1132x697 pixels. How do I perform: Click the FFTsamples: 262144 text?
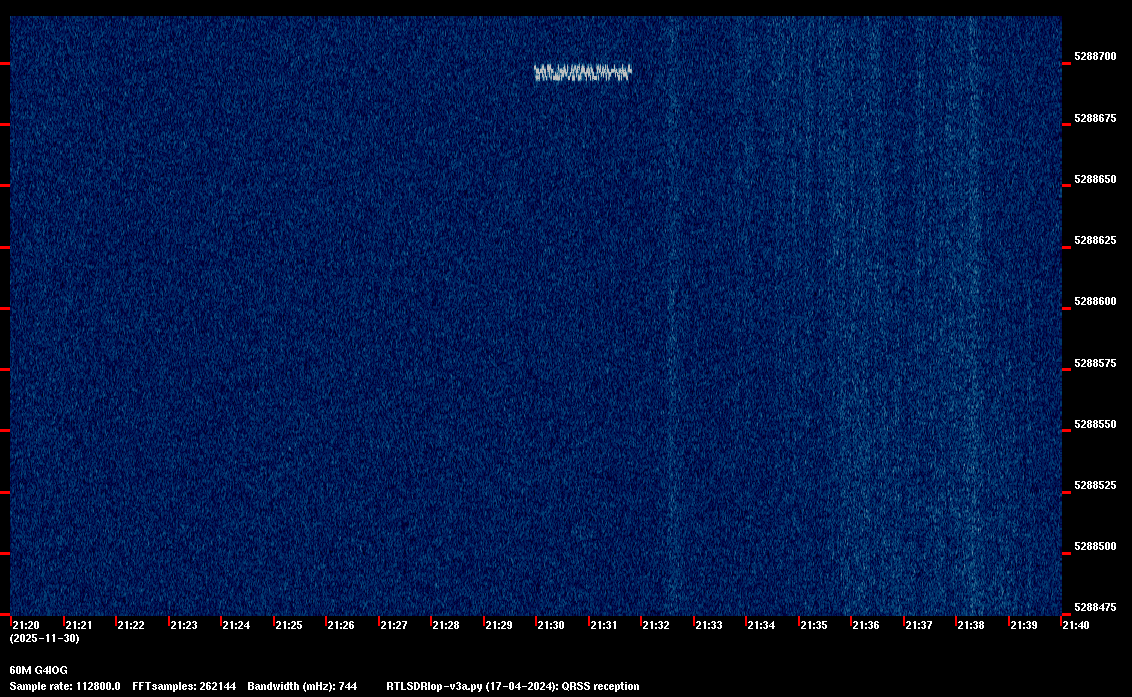tap(184, 686)
